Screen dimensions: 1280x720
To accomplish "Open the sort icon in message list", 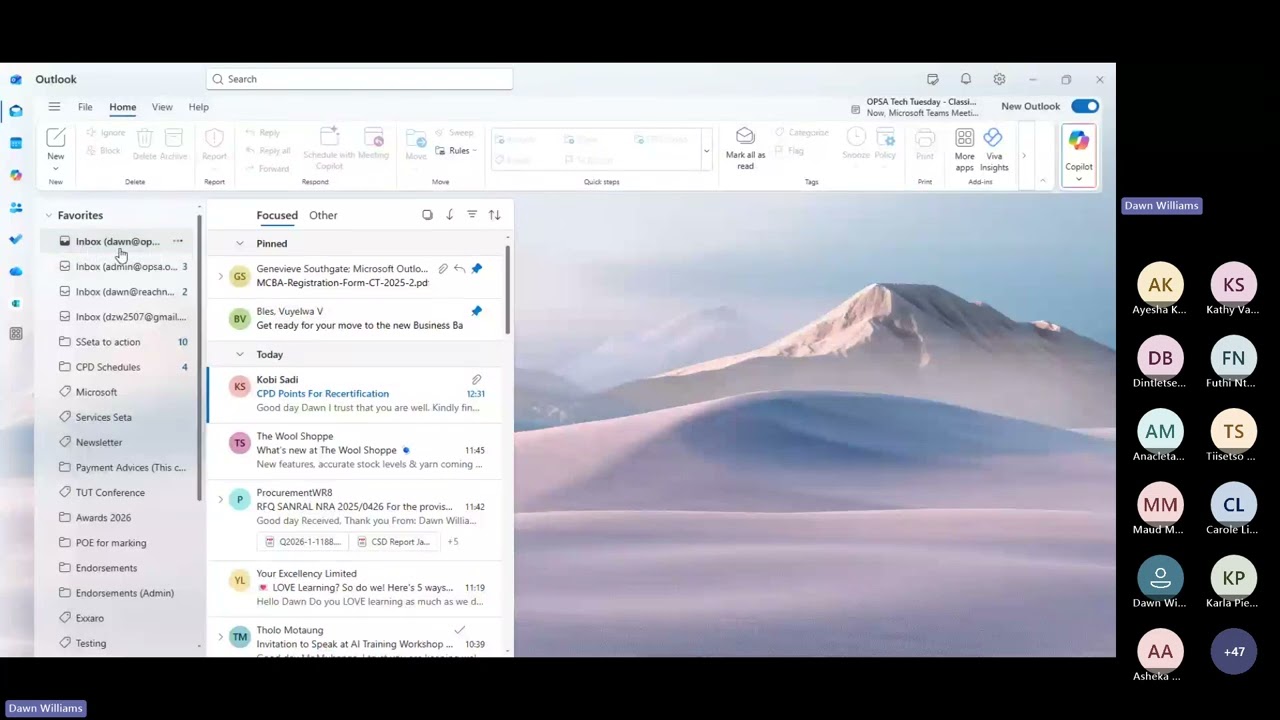I will pyautogui.click(x=494, y=215).
